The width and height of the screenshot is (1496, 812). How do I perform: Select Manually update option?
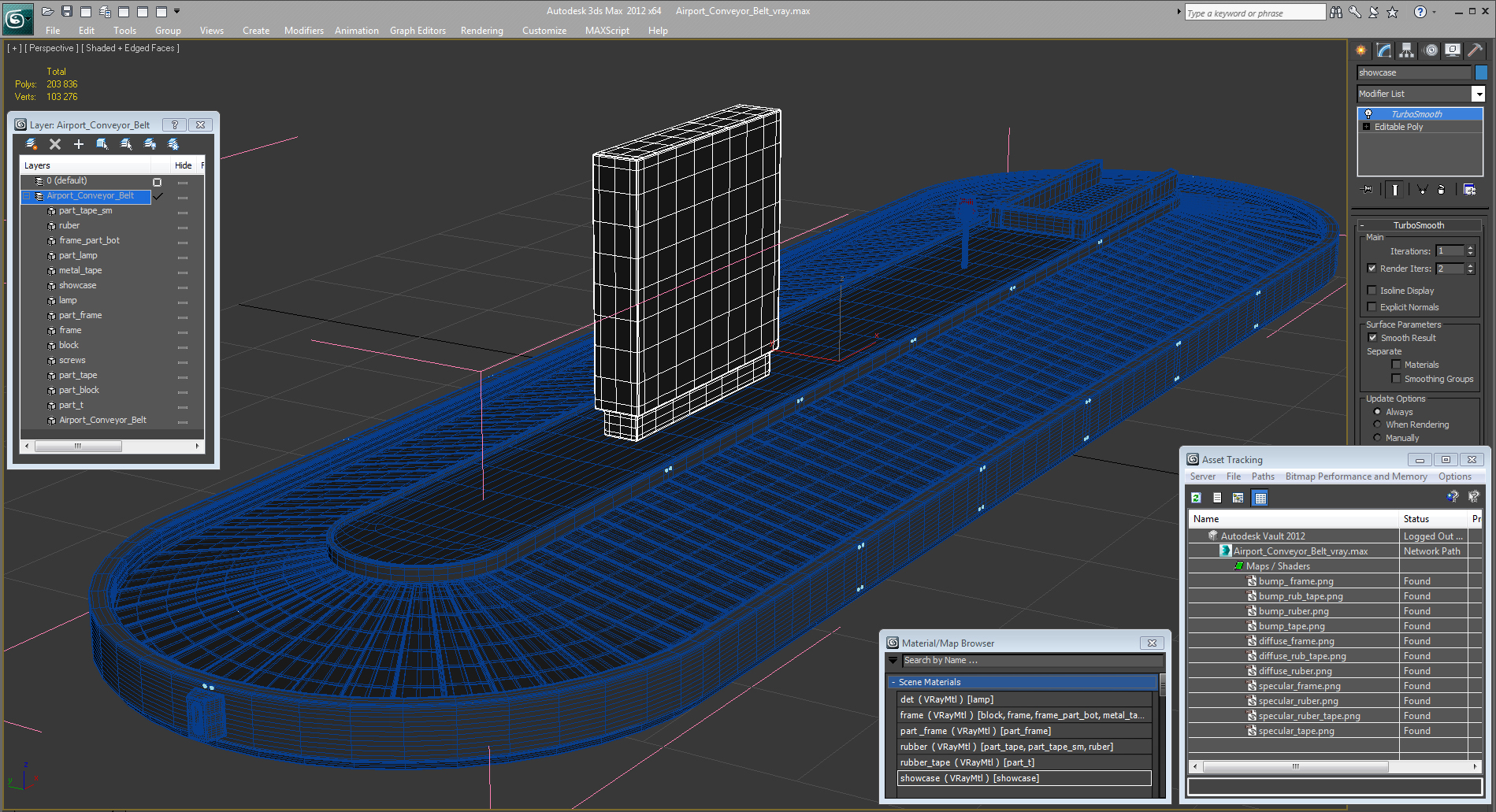(1377, 438)
